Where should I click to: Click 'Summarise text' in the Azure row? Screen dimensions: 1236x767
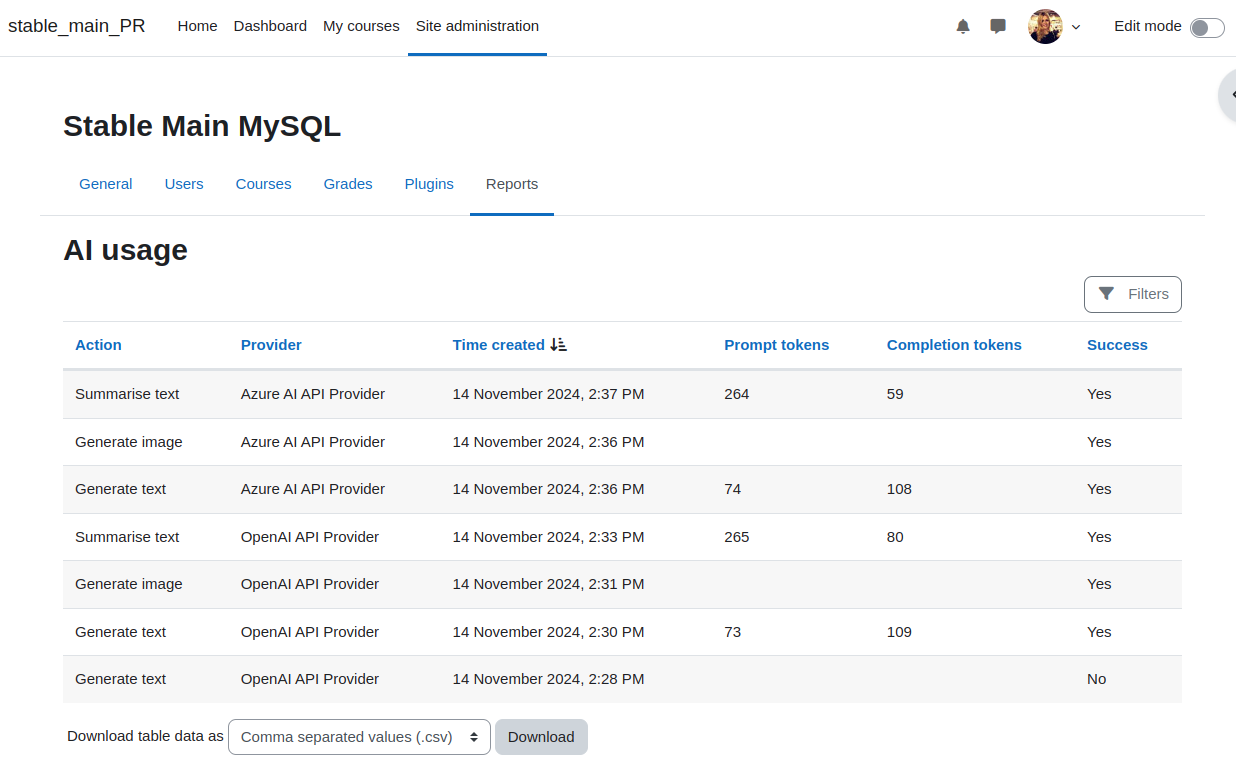(127, 394)
